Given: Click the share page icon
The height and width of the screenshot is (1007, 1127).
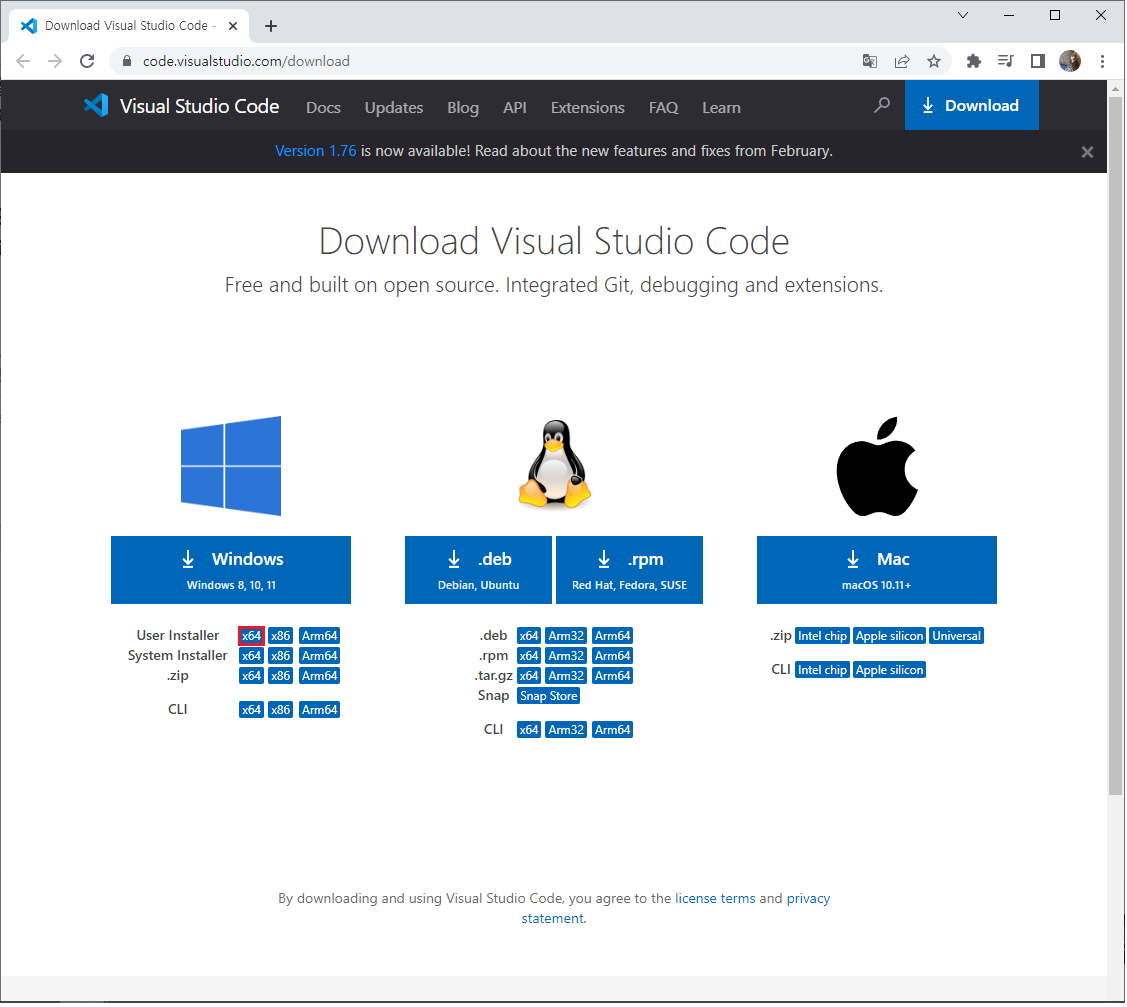Looking at the screenshot, I should [x=902, y=61].
